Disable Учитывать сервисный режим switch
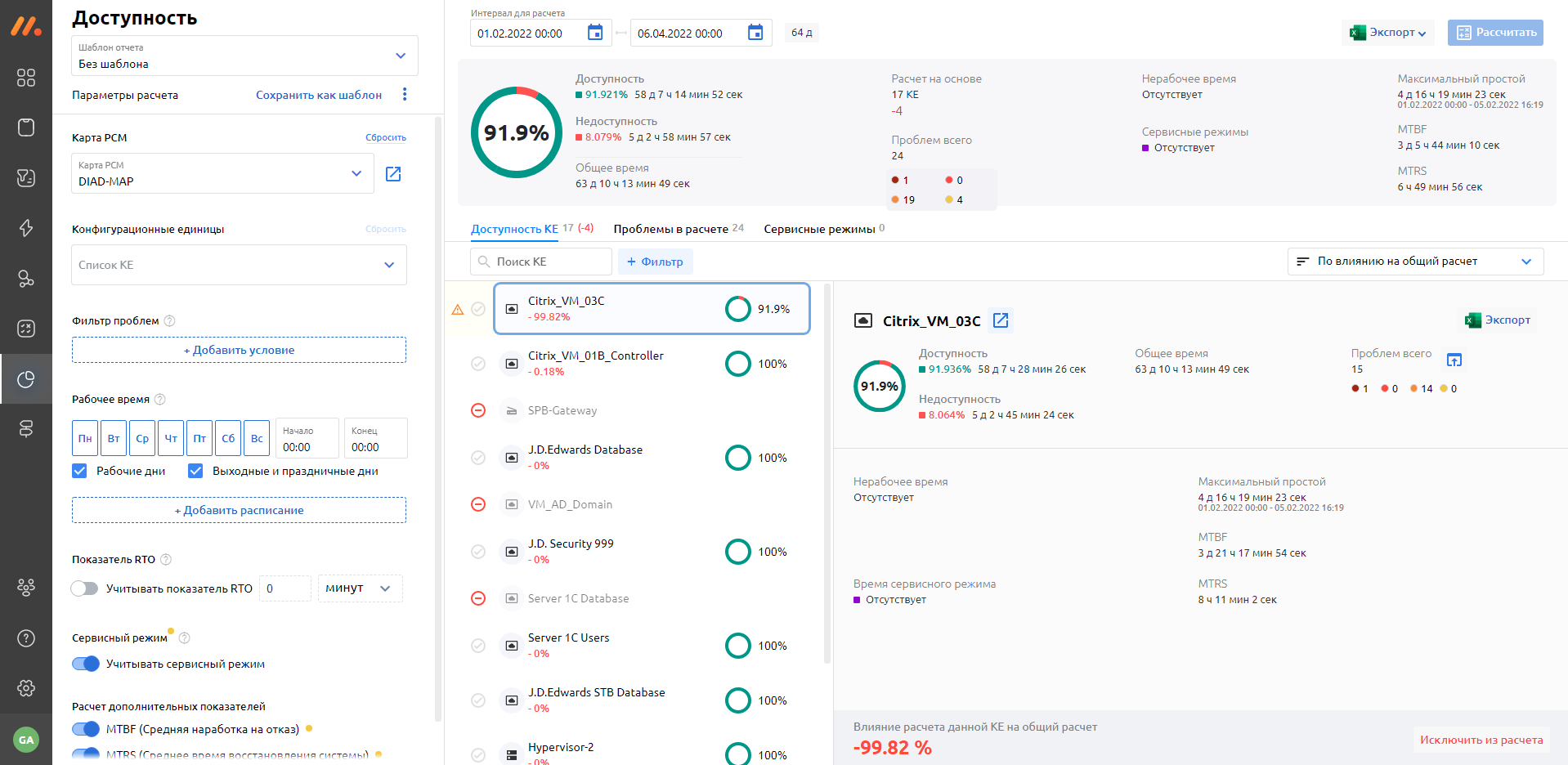Screen dimensions: 1568x765 pyautogui.click(x=86, y=664)
